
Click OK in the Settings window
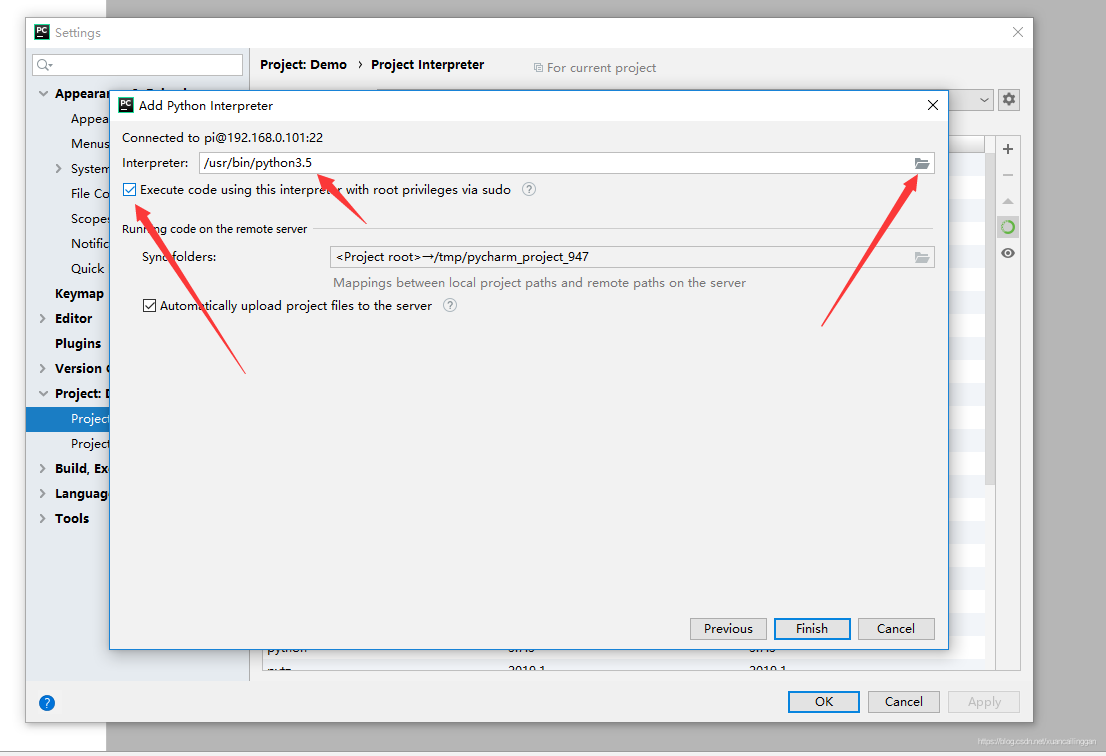(824, 702)
